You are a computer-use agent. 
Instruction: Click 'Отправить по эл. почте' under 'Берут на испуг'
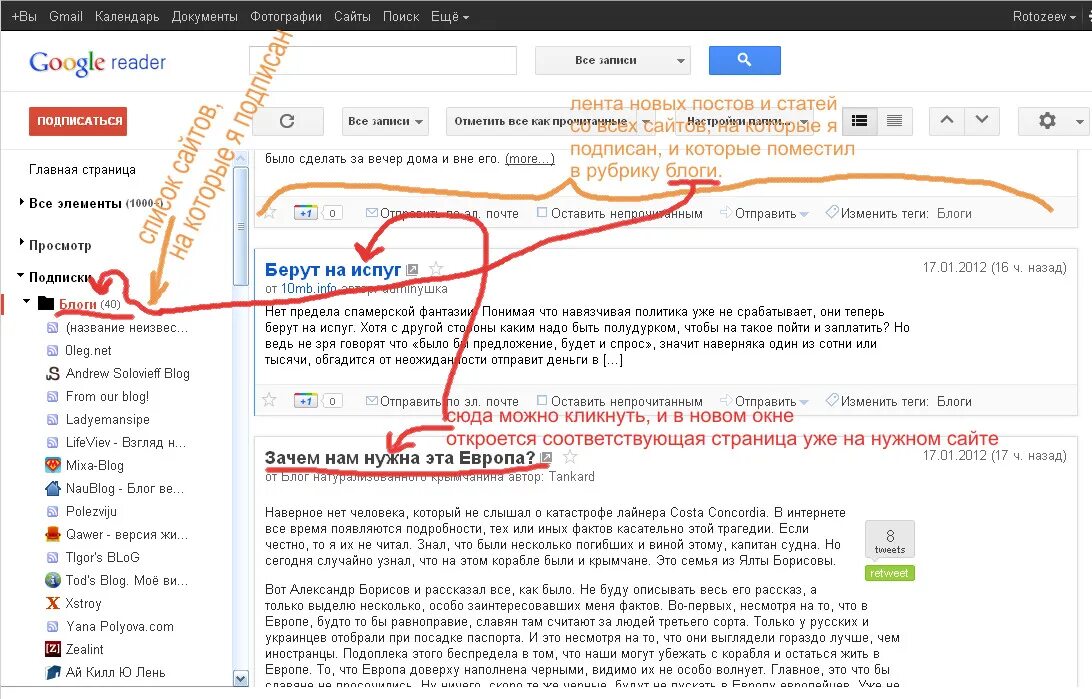[442, 401]
